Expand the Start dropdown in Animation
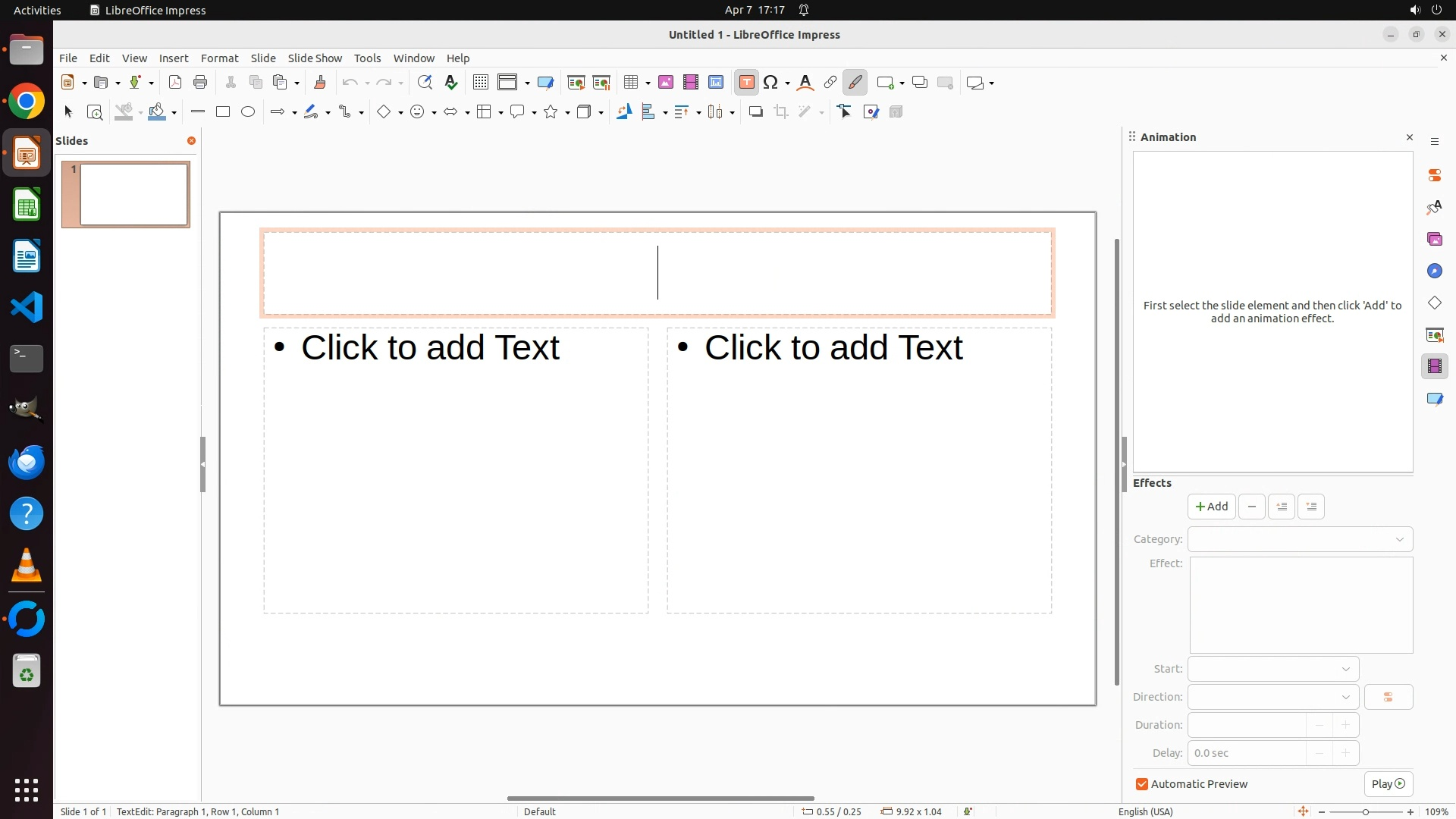The height and width of the screenshot is (819, 1456). click(1272, 669)
